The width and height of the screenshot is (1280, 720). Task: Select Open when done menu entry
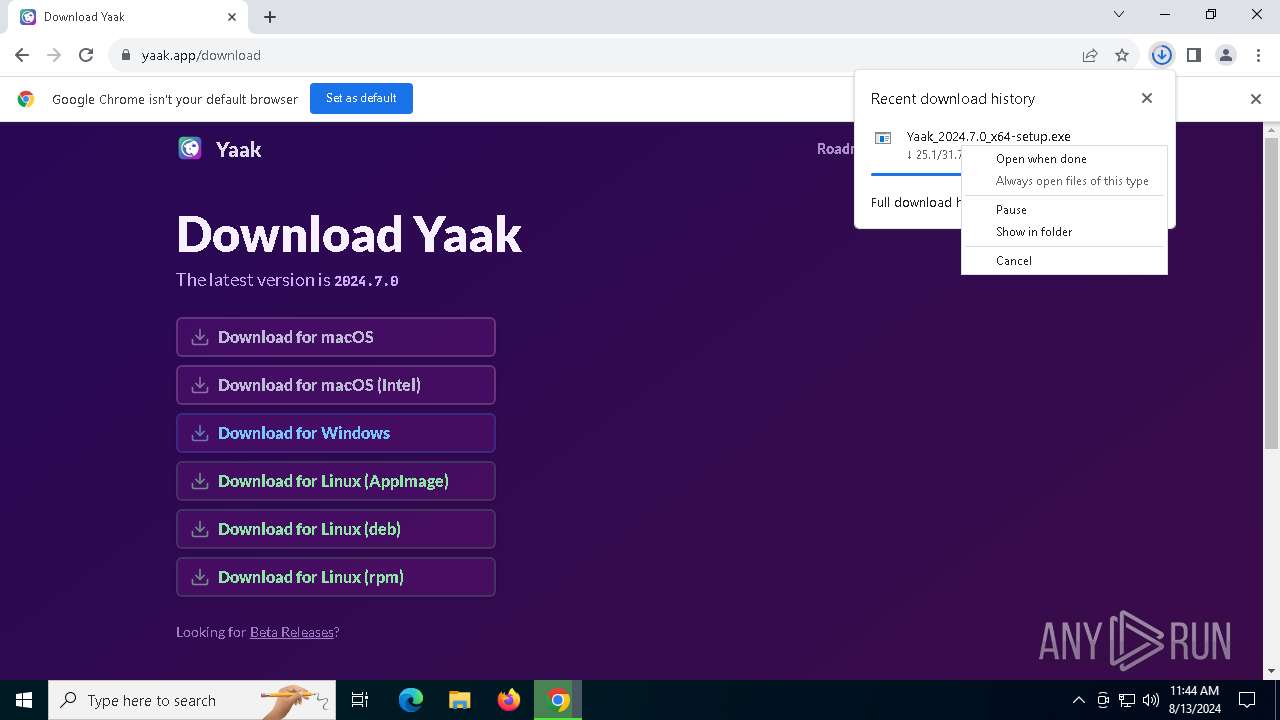coord(1064,159)
